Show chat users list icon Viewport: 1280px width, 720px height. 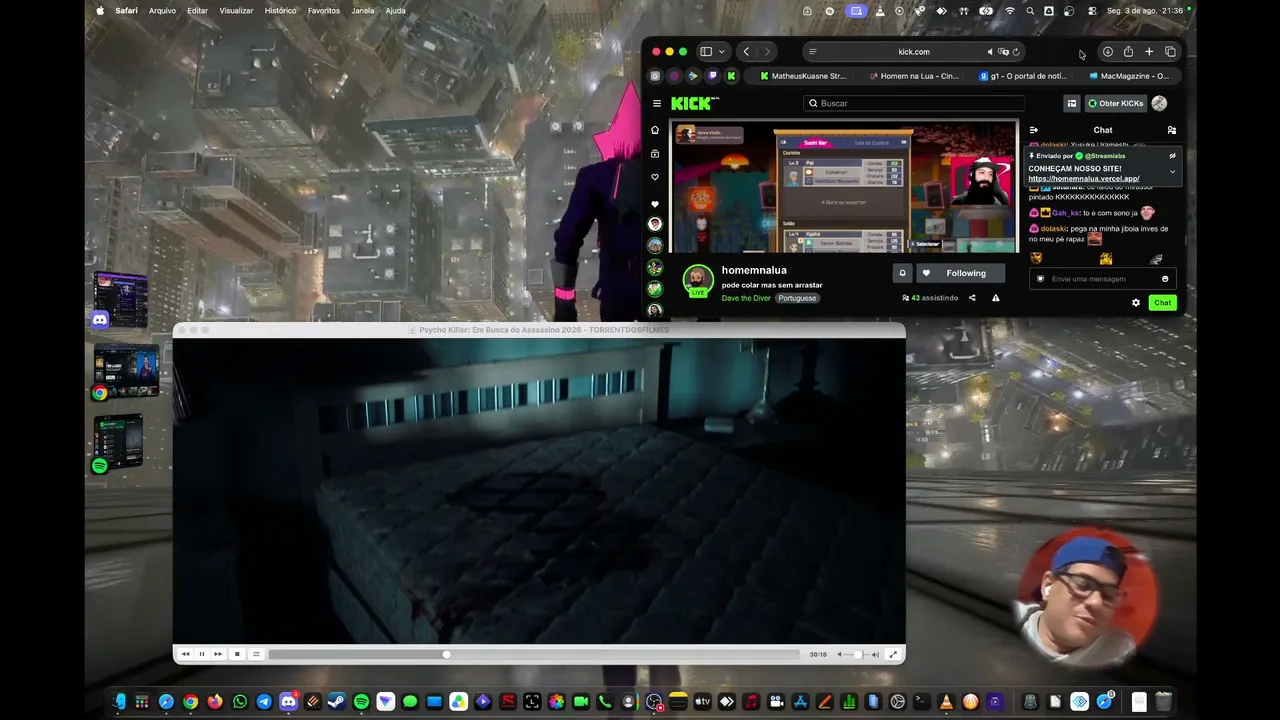click(1172, 130)
